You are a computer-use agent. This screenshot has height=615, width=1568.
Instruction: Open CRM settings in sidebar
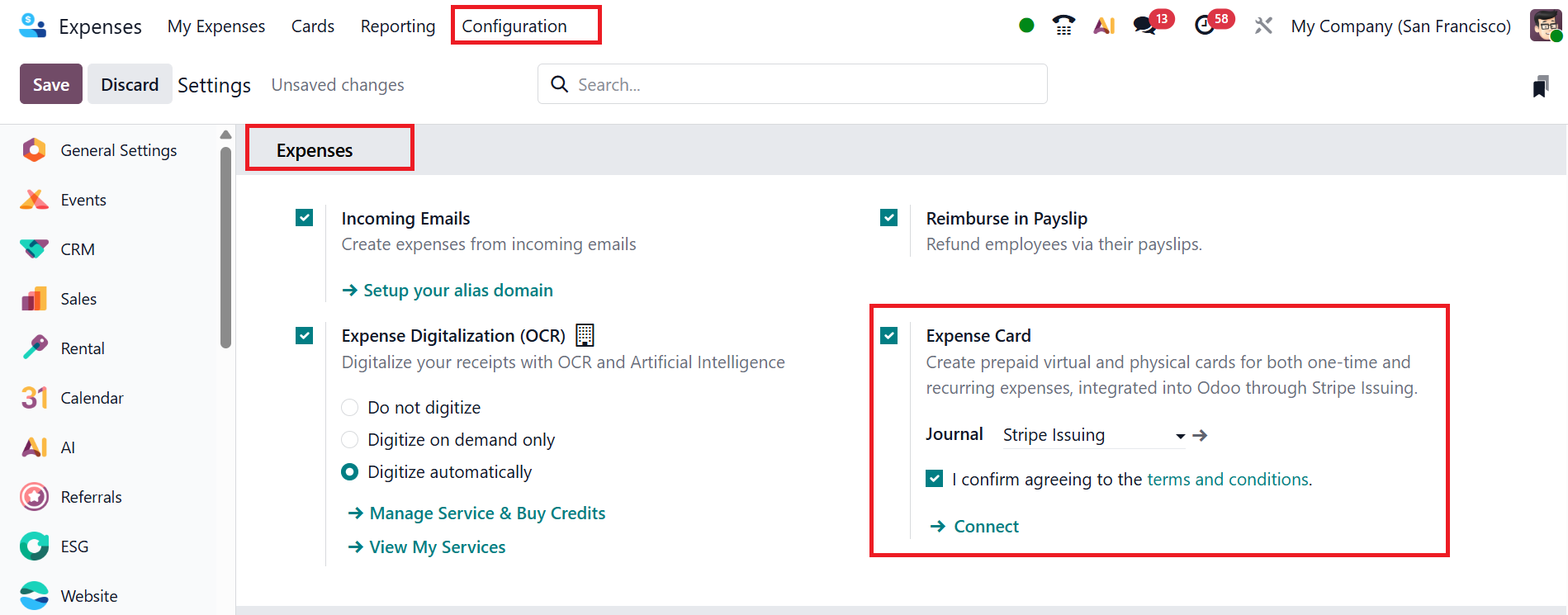[x=78, y=249]
